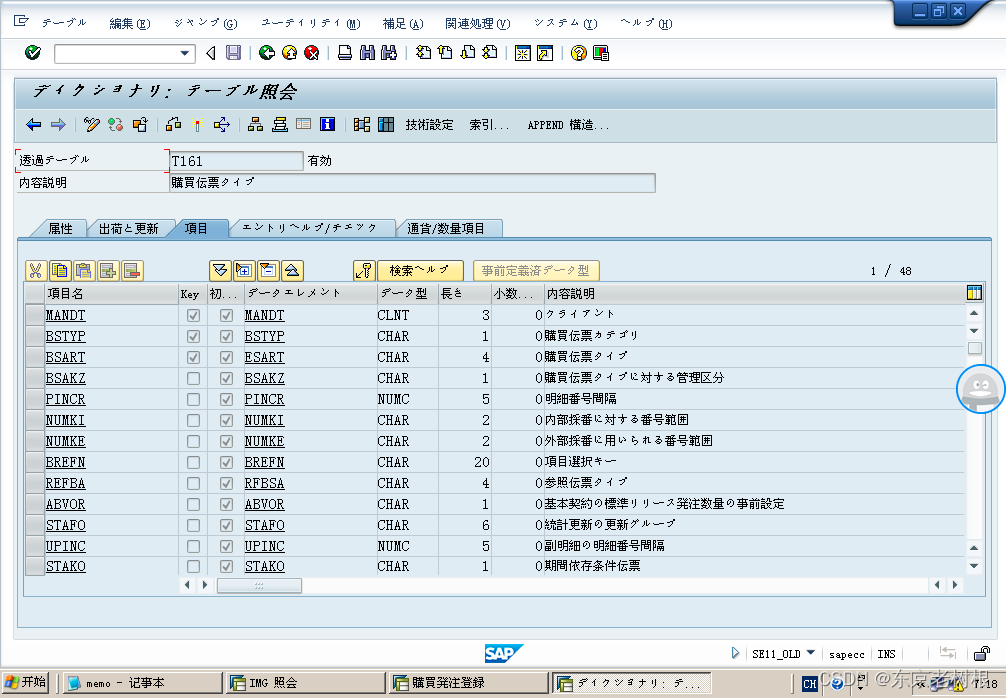Switch to memo - 记事本 in taskbar
The image size is (1006, 698).
point(142,683)
